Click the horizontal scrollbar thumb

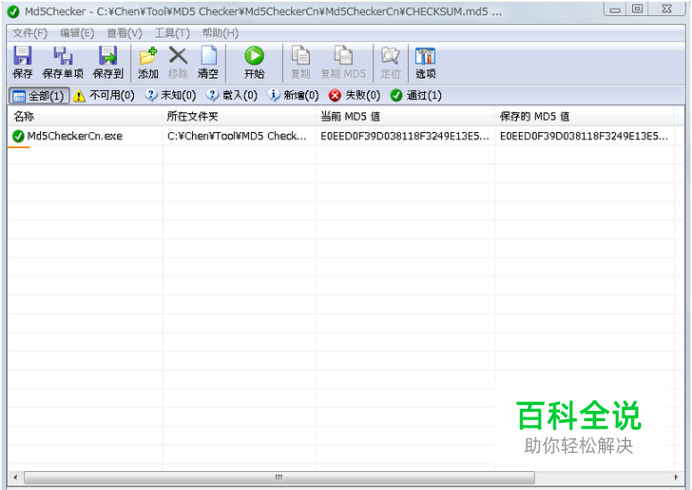point(279,477)
